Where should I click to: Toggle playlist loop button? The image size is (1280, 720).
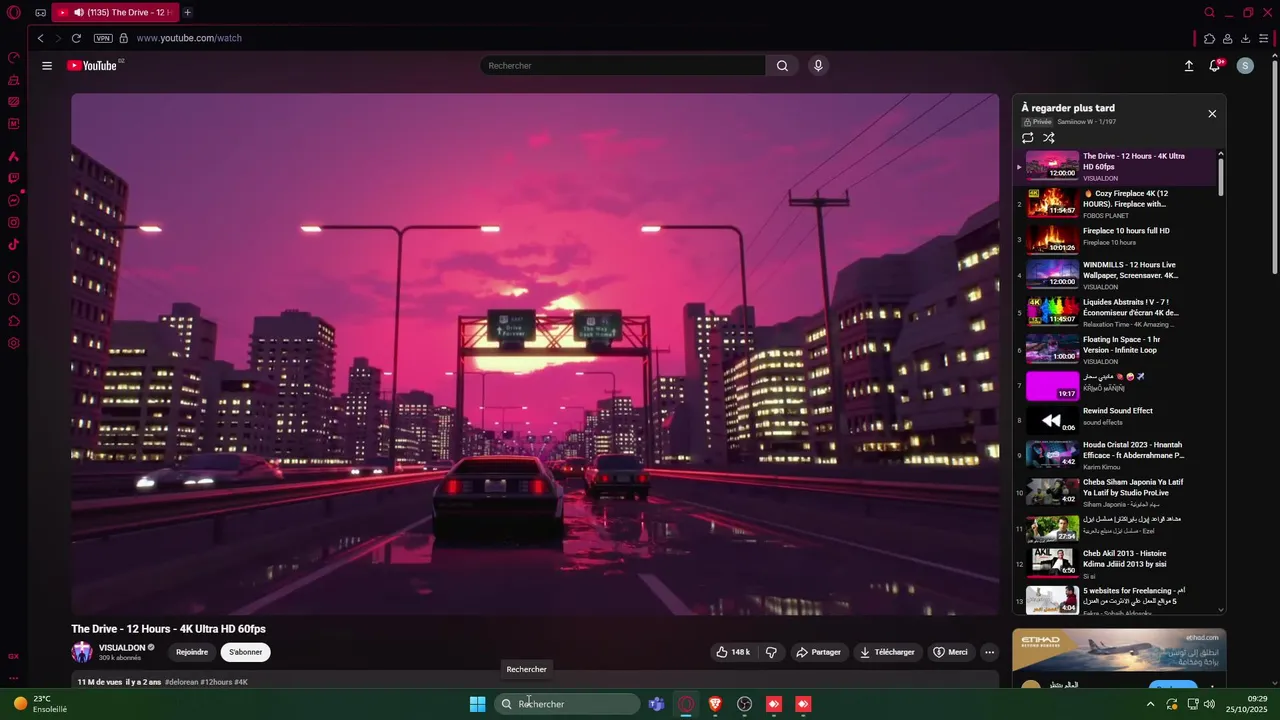coord(1028,138)
